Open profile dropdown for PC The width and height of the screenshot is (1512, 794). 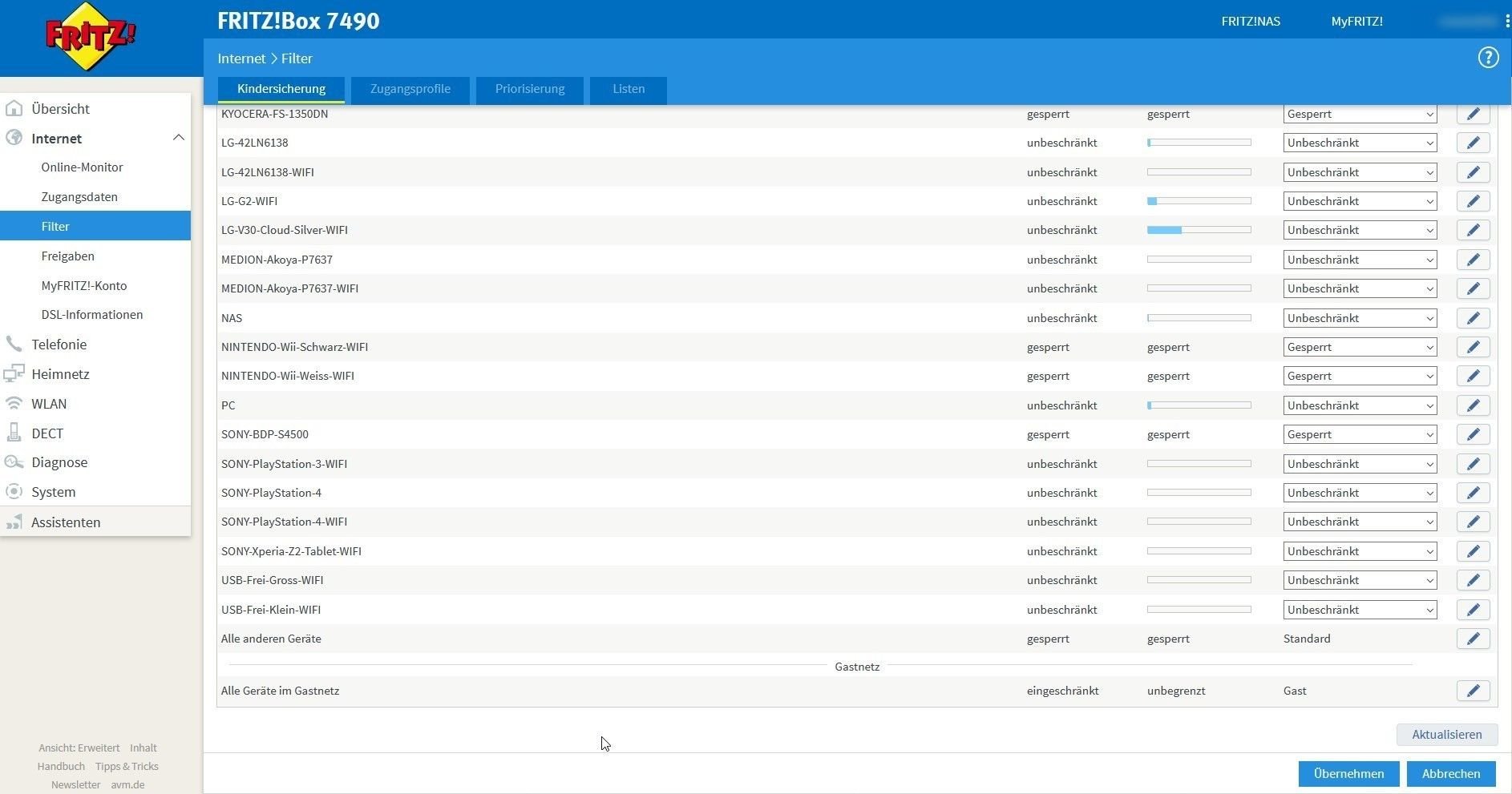(1360, 405)
